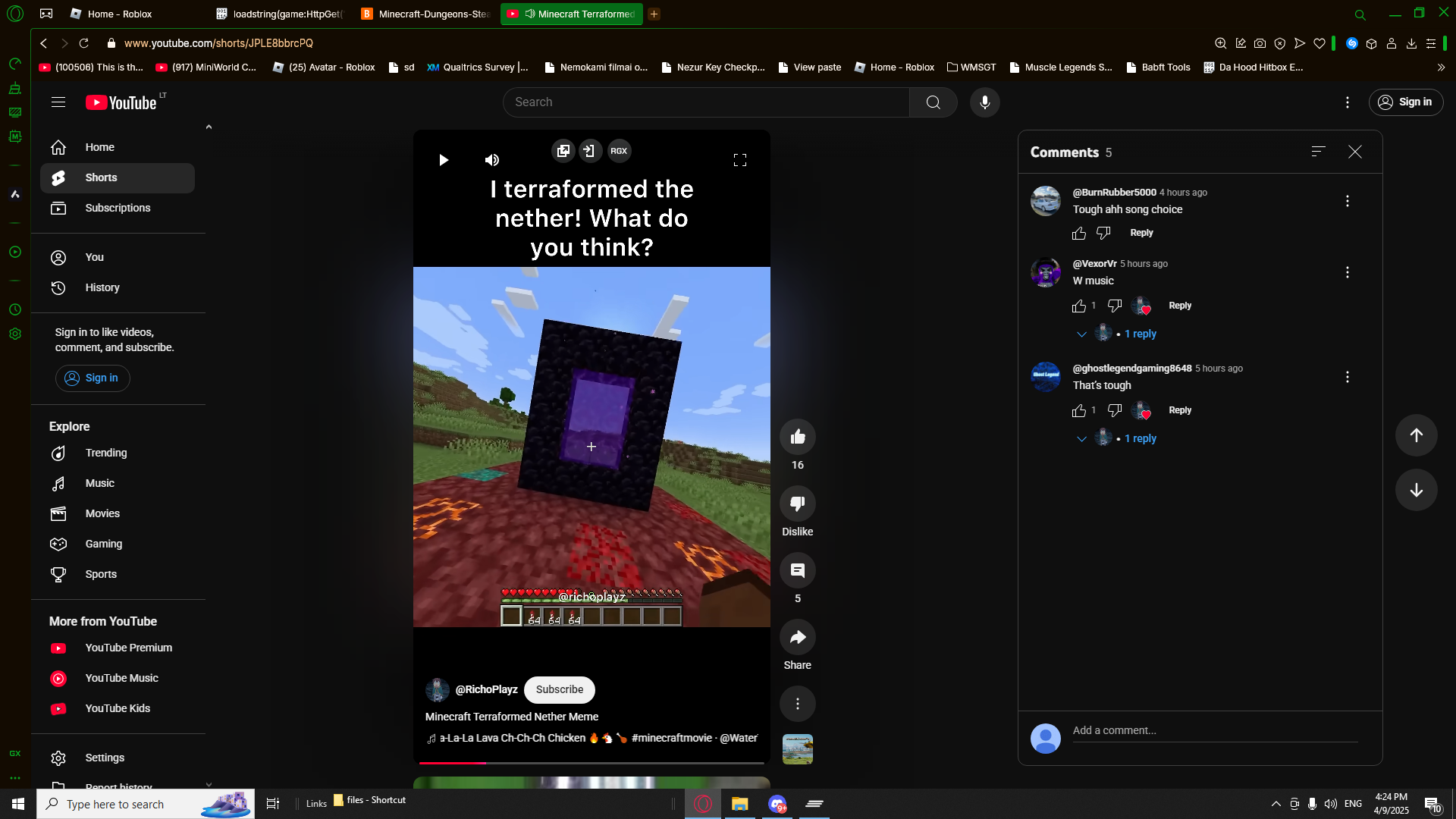Image resolution: width=1456 pixels, height=819 pixels.
Task: Start voice search with the microphone
Action: 984,102
